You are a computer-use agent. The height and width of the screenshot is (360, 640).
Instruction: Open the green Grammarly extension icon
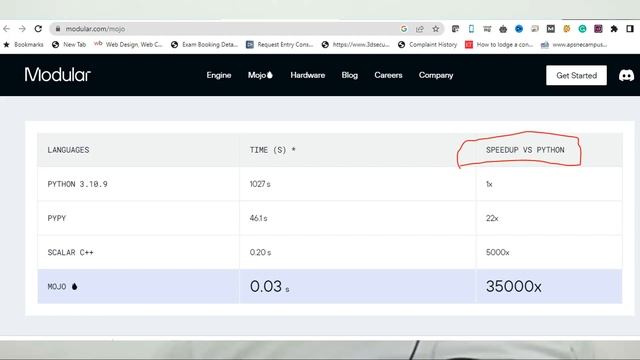pyautogui.click(x=582, y=29)
